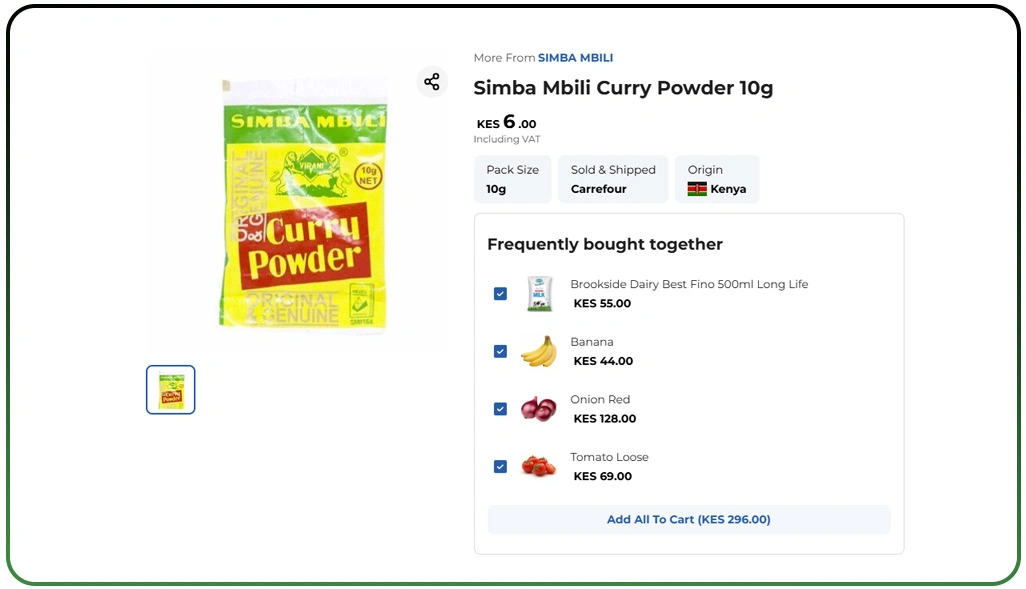The width and height of the screenshot is (1026, 589).
Task: Open the Banana product name link
Action: (x=592, y=342)
